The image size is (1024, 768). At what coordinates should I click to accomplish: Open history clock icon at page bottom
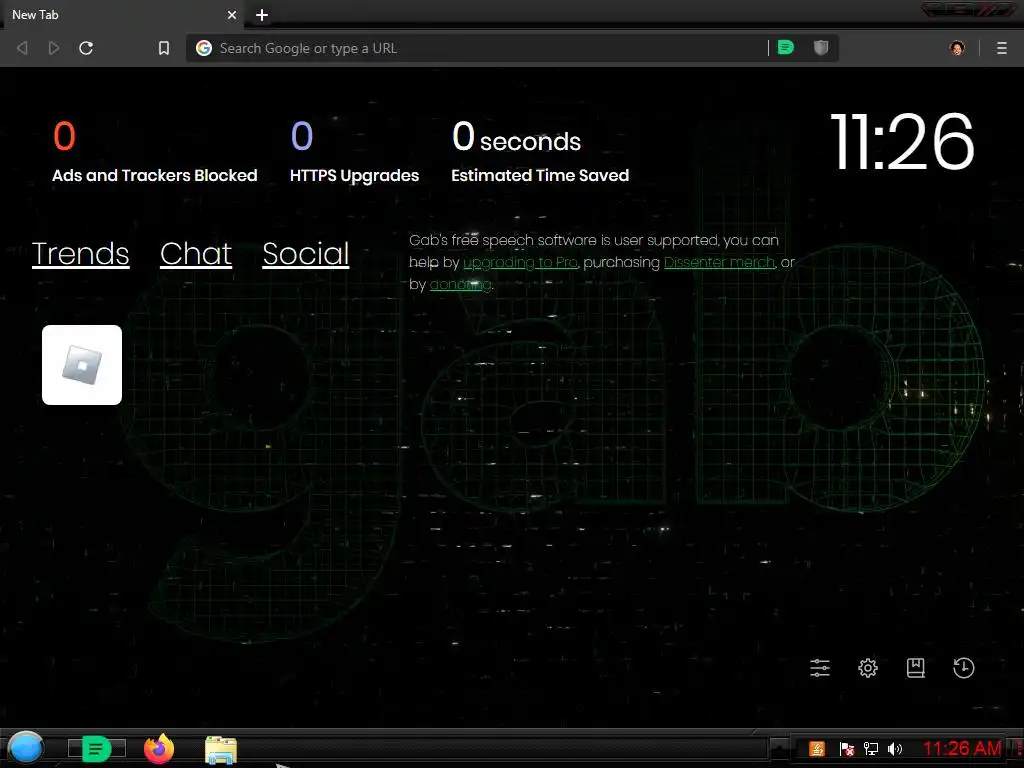coord(964,667)
